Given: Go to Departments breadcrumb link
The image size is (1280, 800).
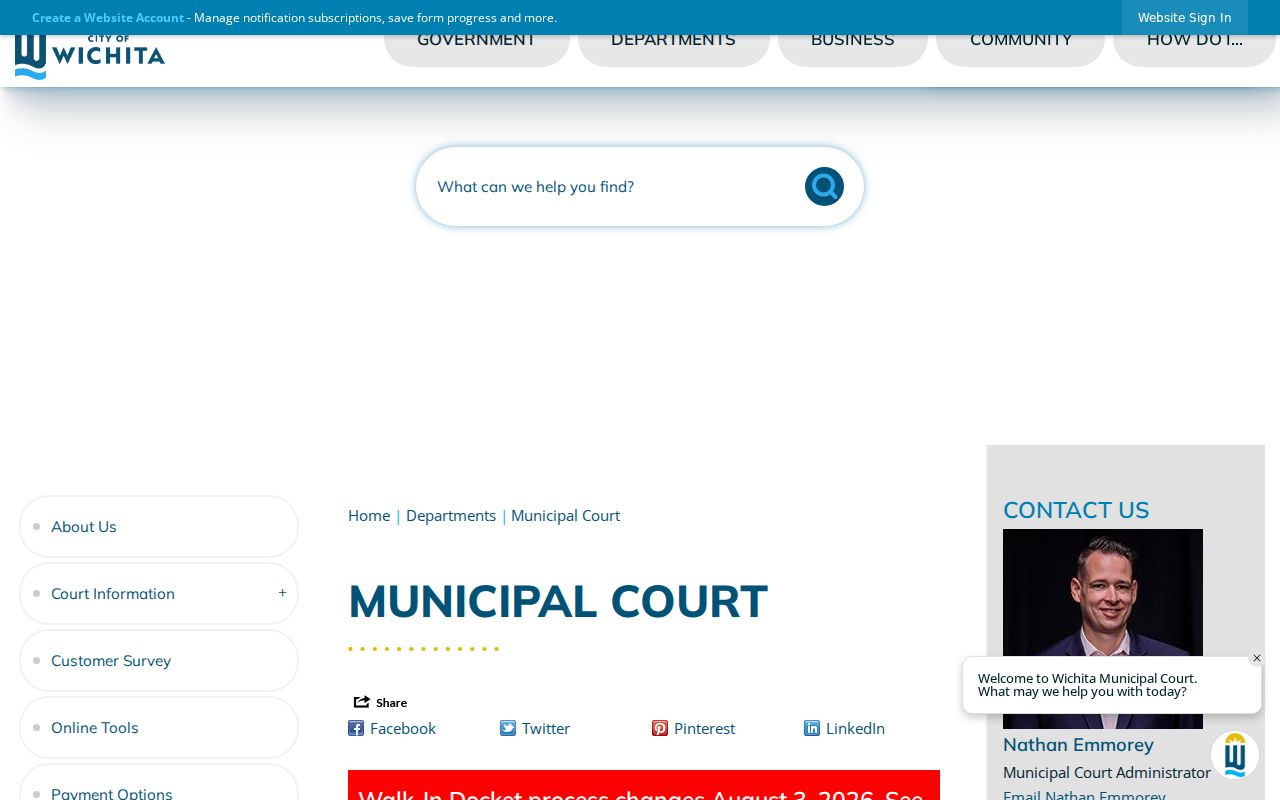Looking at the screenshot, I should pyautogui.click(x=451, y=515).
